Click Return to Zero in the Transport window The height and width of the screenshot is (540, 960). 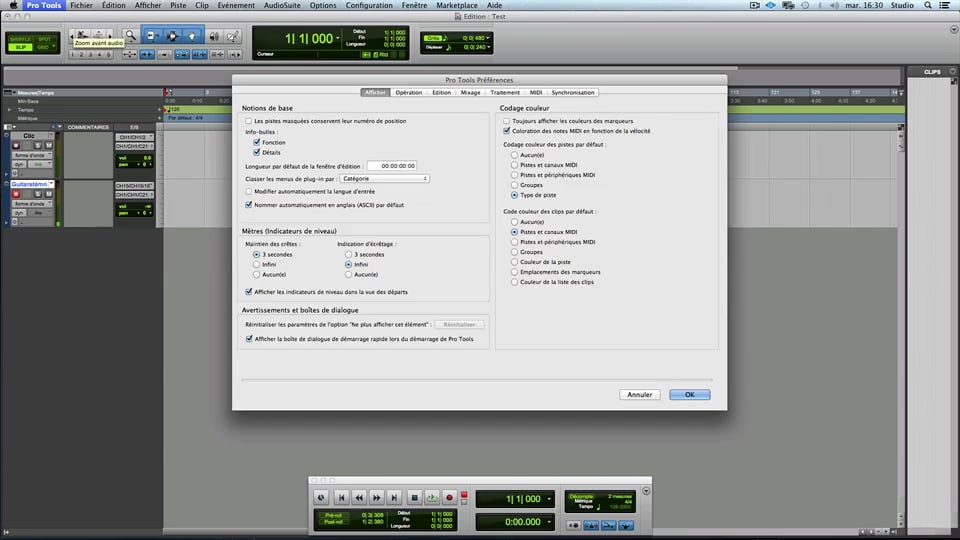pos(342,498)
